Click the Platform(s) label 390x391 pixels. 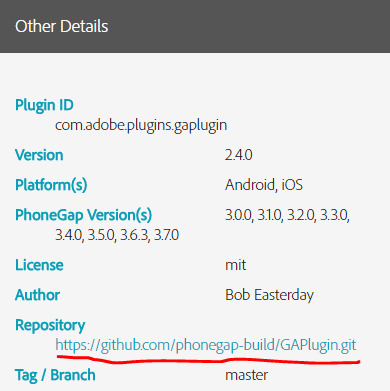51,185
